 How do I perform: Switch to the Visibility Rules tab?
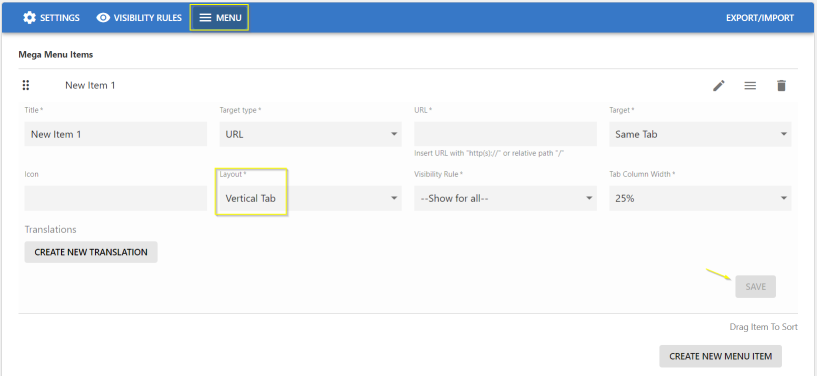(x=147, y=18)
